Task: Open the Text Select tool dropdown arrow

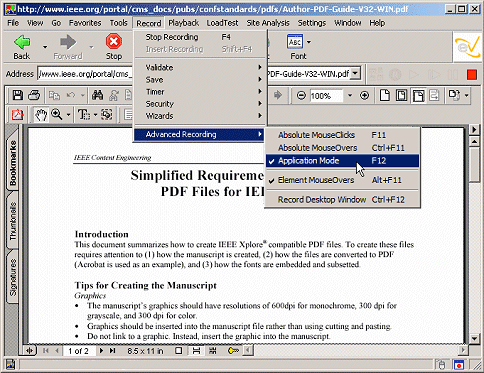Action: (x=95, y=115)
